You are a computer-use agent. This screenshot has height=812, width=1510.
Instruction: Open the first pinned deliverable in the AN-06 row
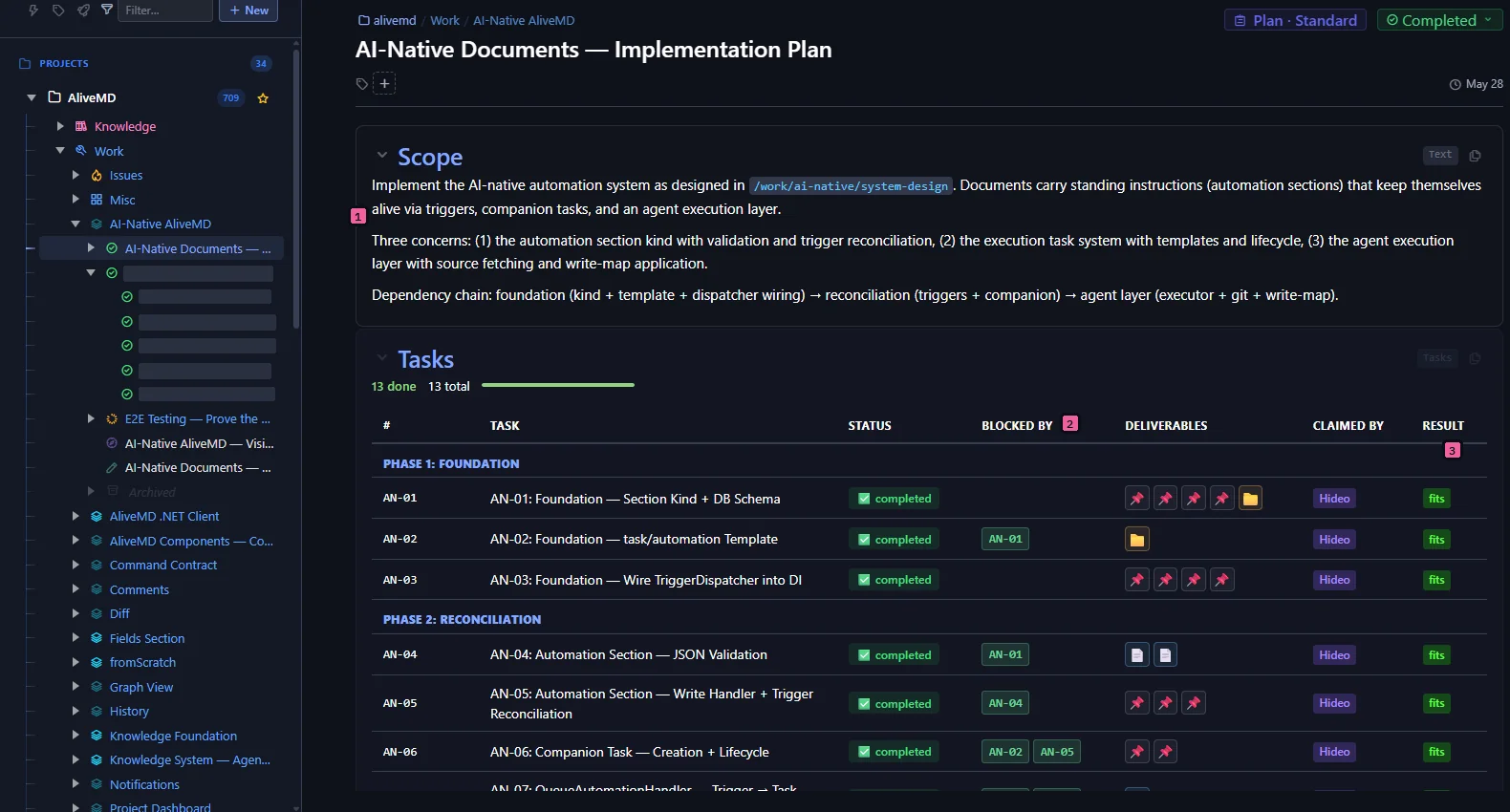point(1137,752)
